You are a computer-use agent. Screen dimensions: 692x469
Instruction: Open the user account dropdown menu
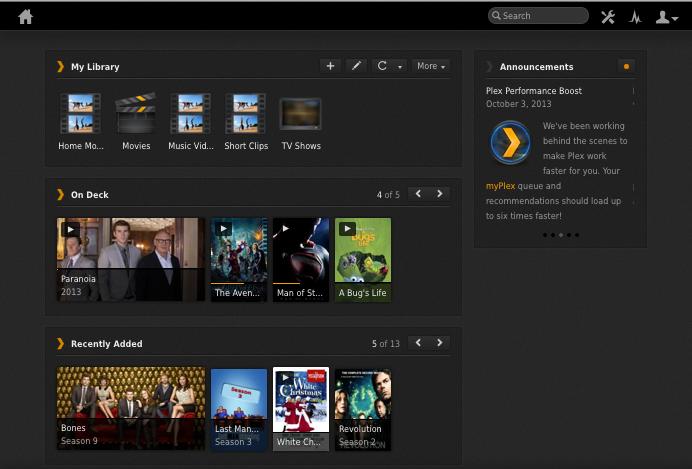click(x=666, y=16)
